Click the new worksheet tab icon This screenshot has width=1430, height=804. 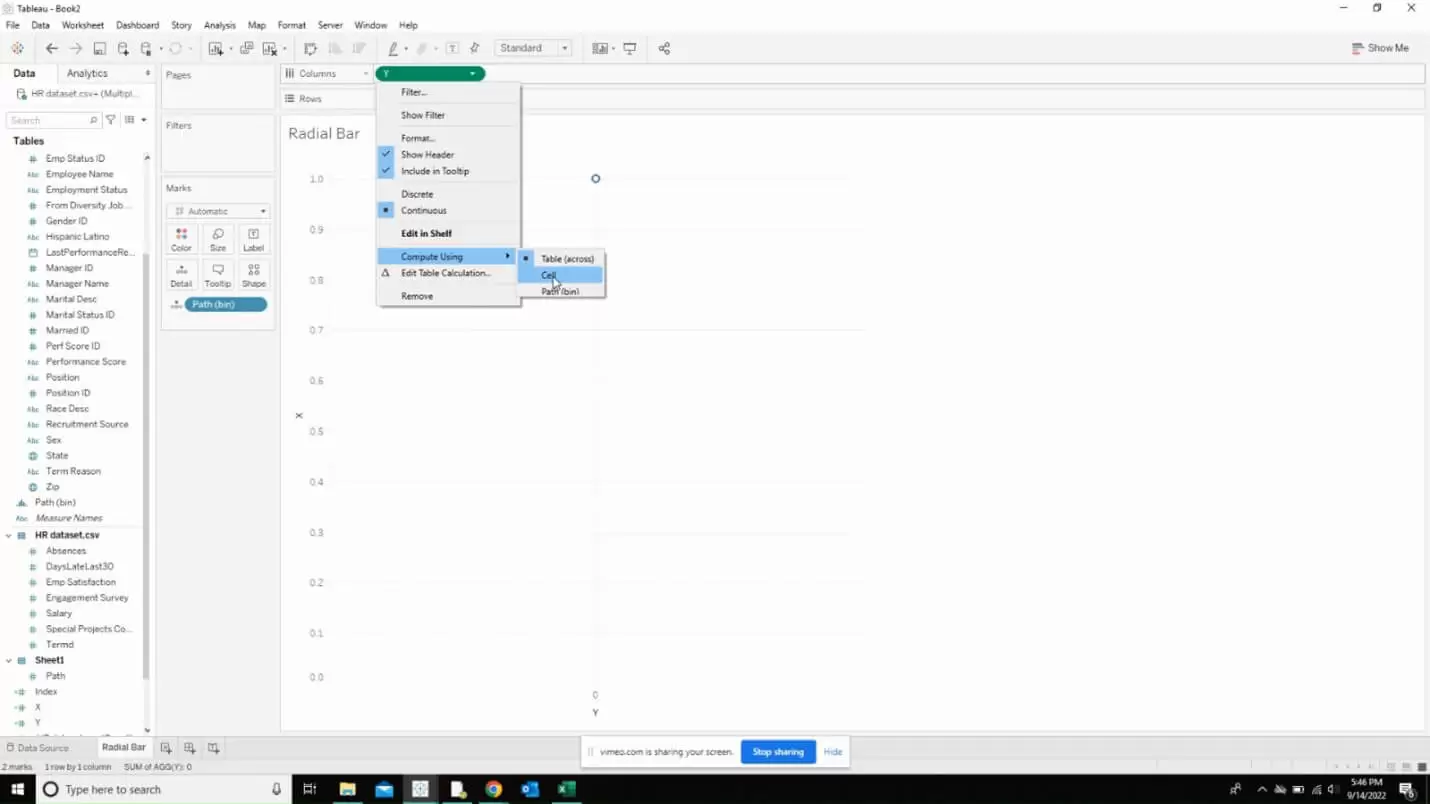tap(166, 747)
